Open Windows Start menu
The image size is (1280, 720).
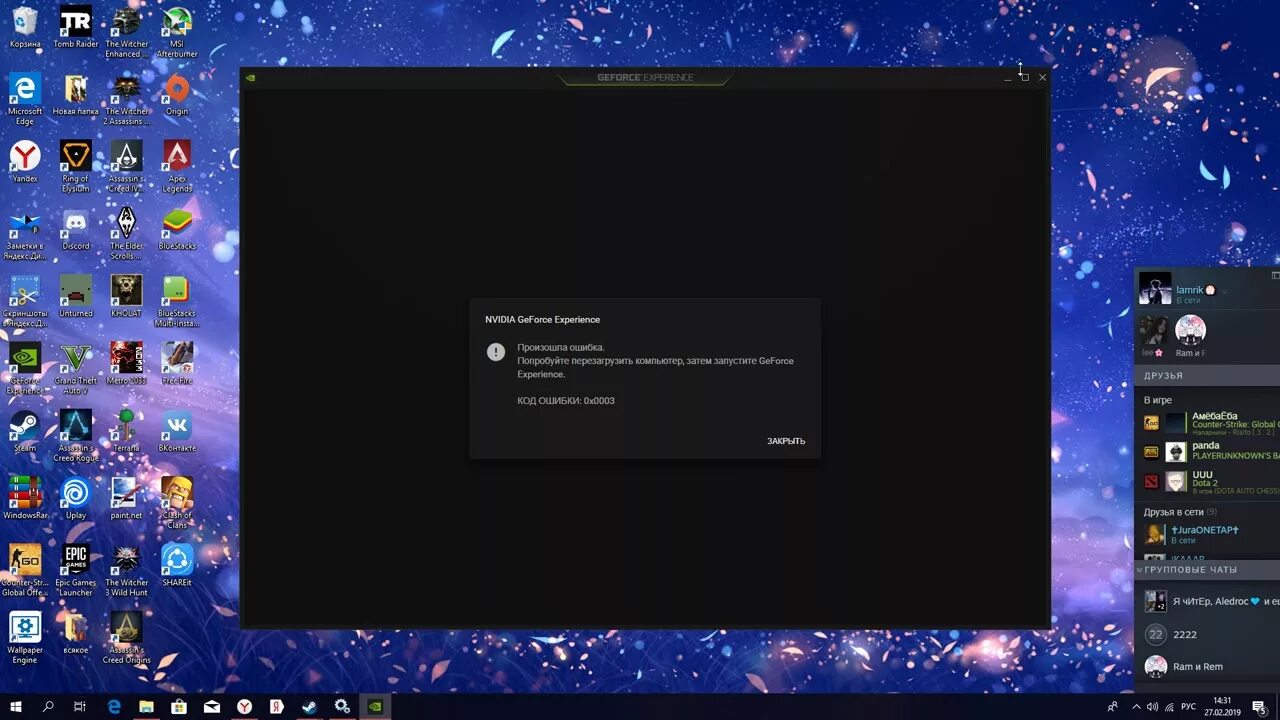[16, 706]
